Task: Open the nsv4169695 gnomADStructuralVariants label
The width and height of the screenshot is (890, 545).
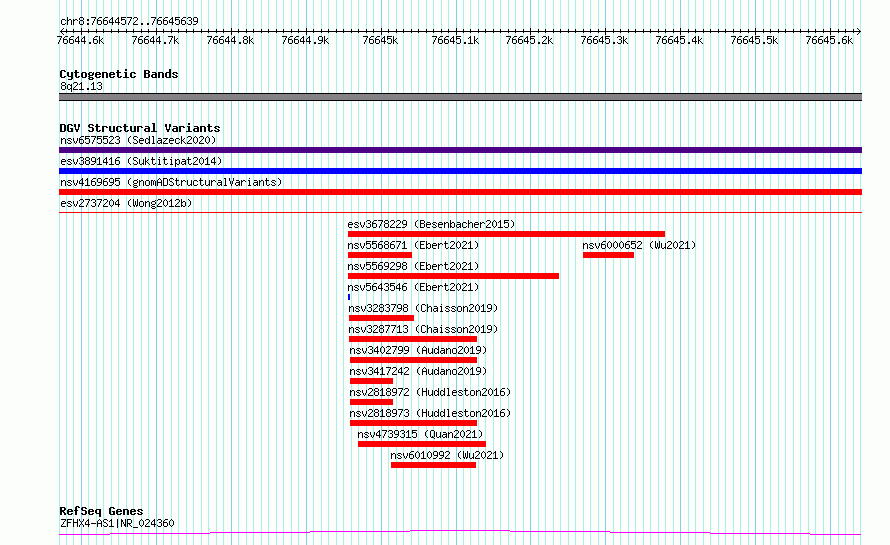Action: click(170, 183)
